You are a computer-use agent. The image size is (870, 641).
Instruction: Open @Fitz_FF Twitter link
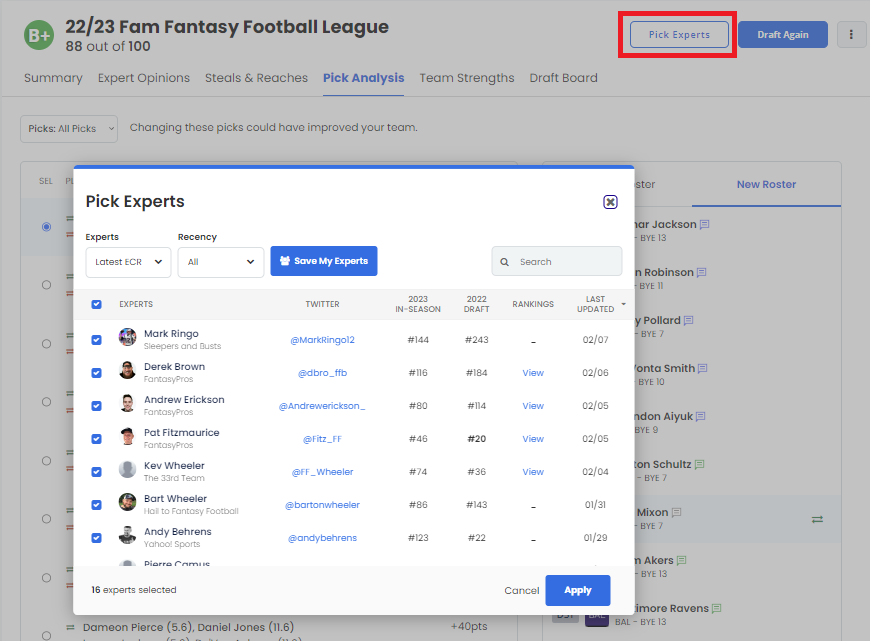click(x=322, y=439)
